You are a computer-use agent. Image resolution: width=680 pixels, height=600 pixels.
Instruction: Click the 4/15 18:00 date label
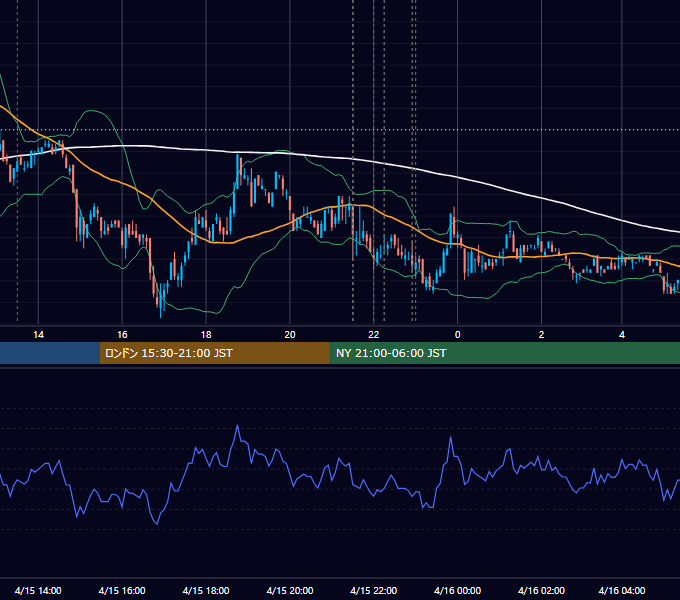[x=206, y=590]
